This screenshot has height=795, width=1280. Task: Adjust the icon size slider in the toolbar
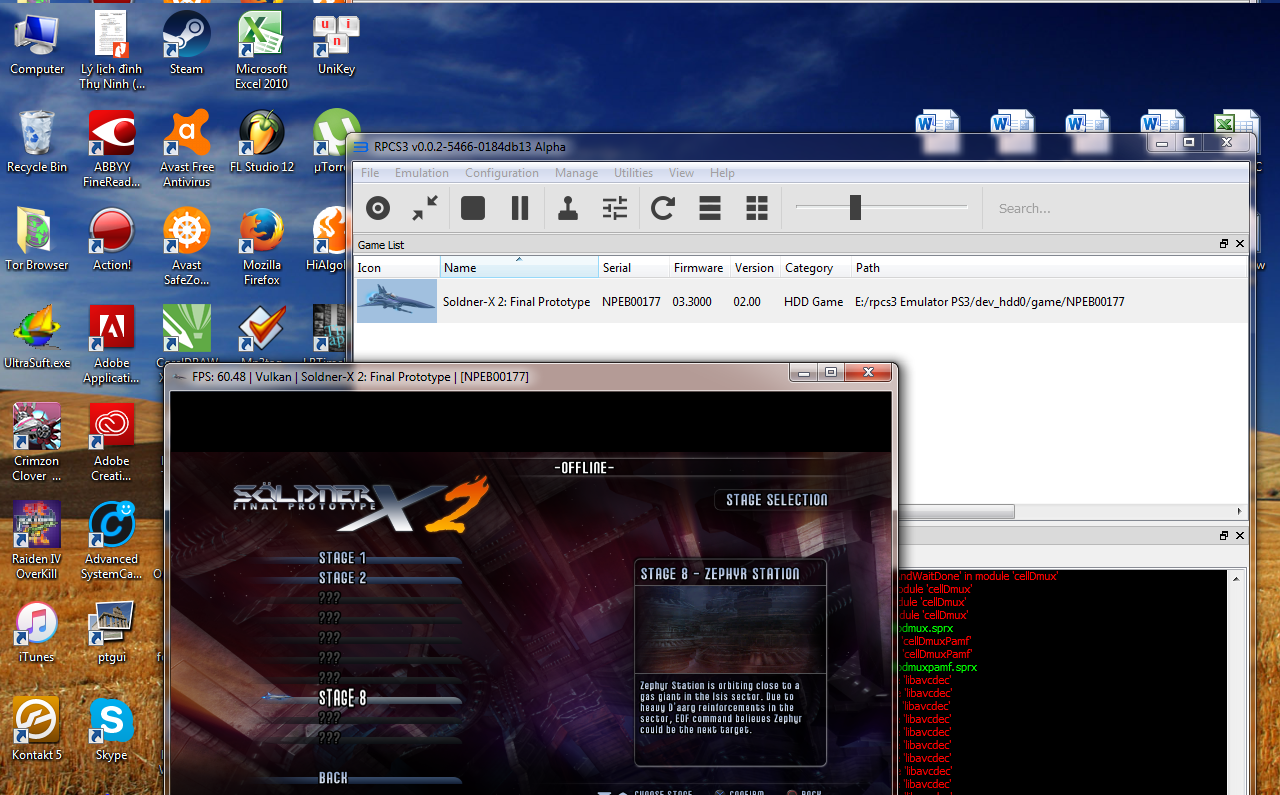(855, 207)
